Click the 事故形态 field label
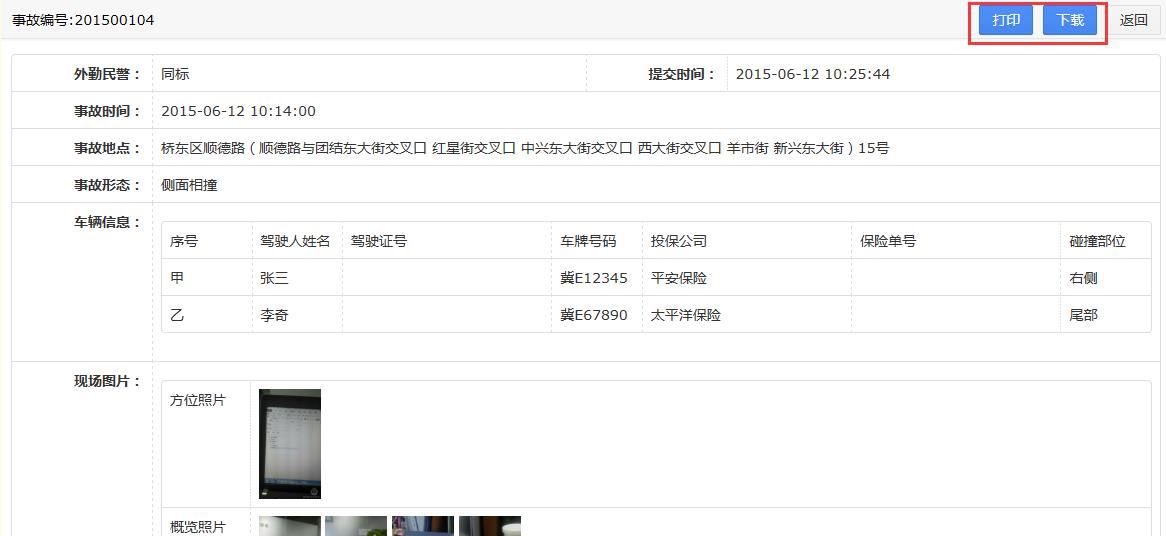This screenshot has width=1166, height=536. [107, 185]
